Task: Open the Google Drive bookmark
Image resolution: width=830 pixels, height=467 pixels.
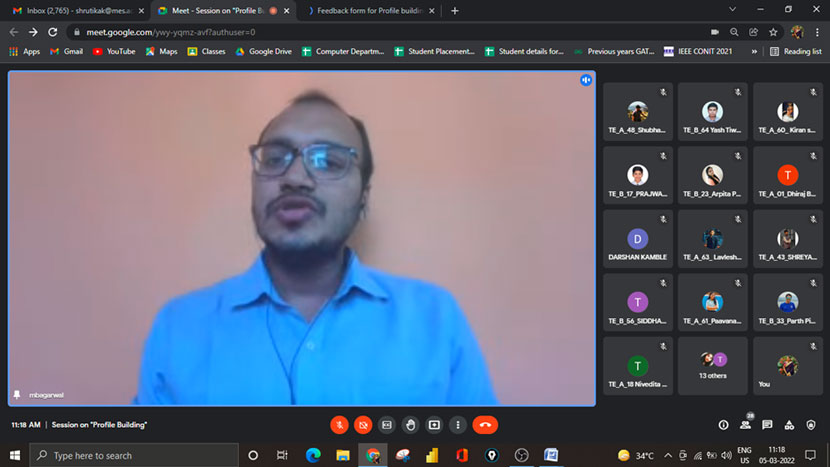Action: pyautogui.click(x=264, y=51)
